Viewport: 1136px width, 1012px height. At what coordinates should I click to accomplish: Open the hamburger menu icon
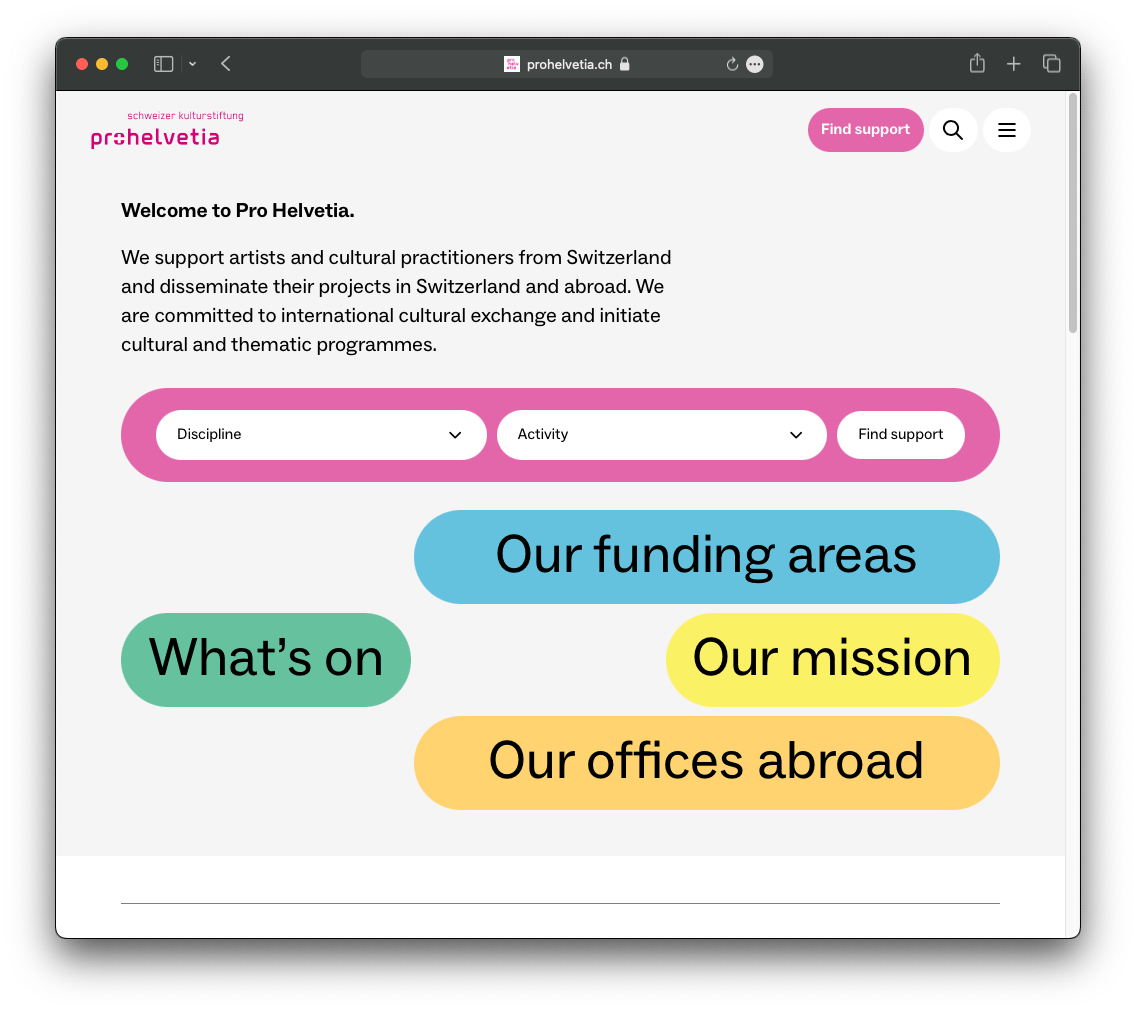[x=1007, y=130]
